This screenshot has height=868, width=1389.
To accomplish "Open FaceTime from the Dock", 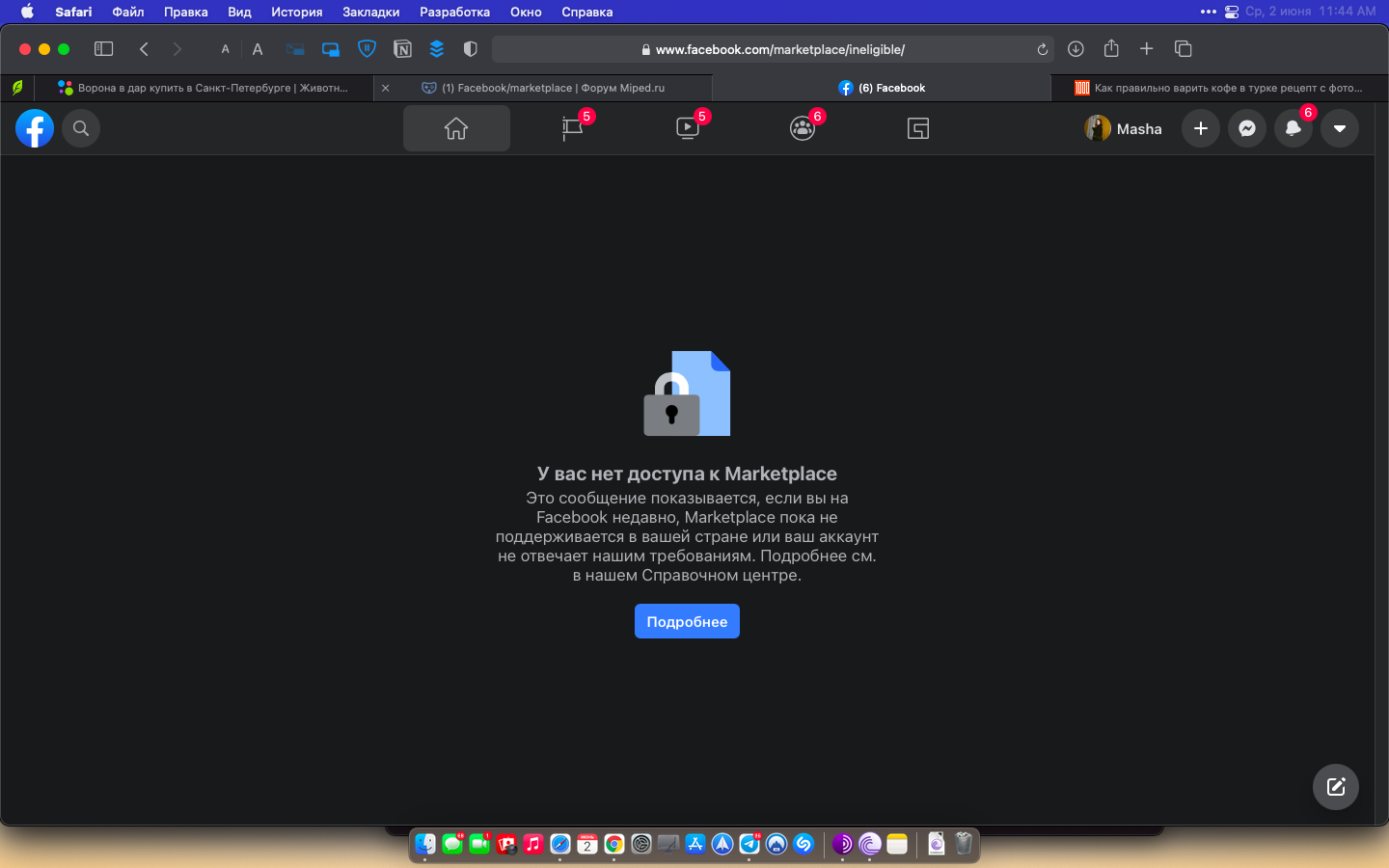I will click(479, 844).
